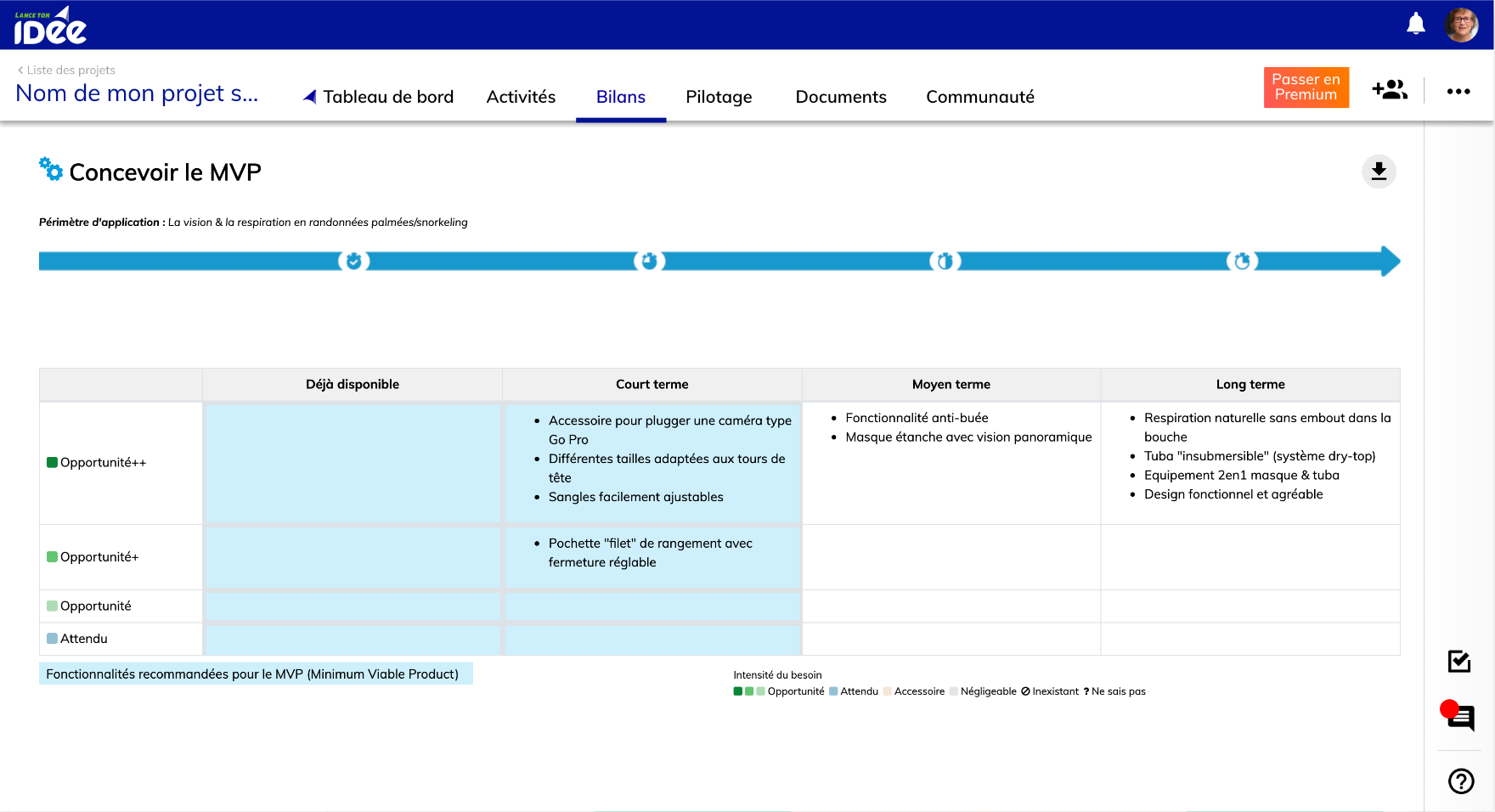Click 'Masque étanche avec vision panoramique' item
The height and width of the screenshot is (812, 1495).
pyautogui.click(x=968, y=437)
